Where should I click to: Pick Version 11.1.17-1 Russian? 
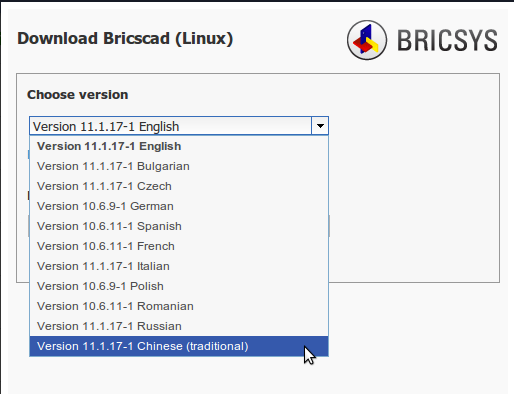click(x=179, y=326)
